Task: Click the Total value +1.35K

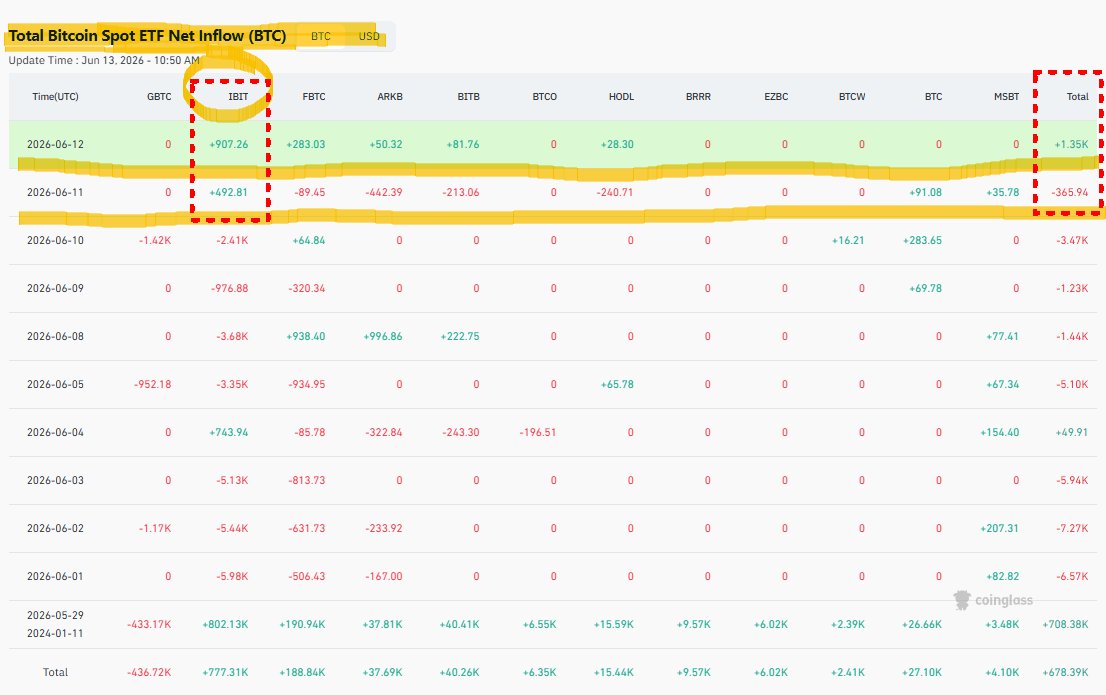Action: pos(1071,145)
